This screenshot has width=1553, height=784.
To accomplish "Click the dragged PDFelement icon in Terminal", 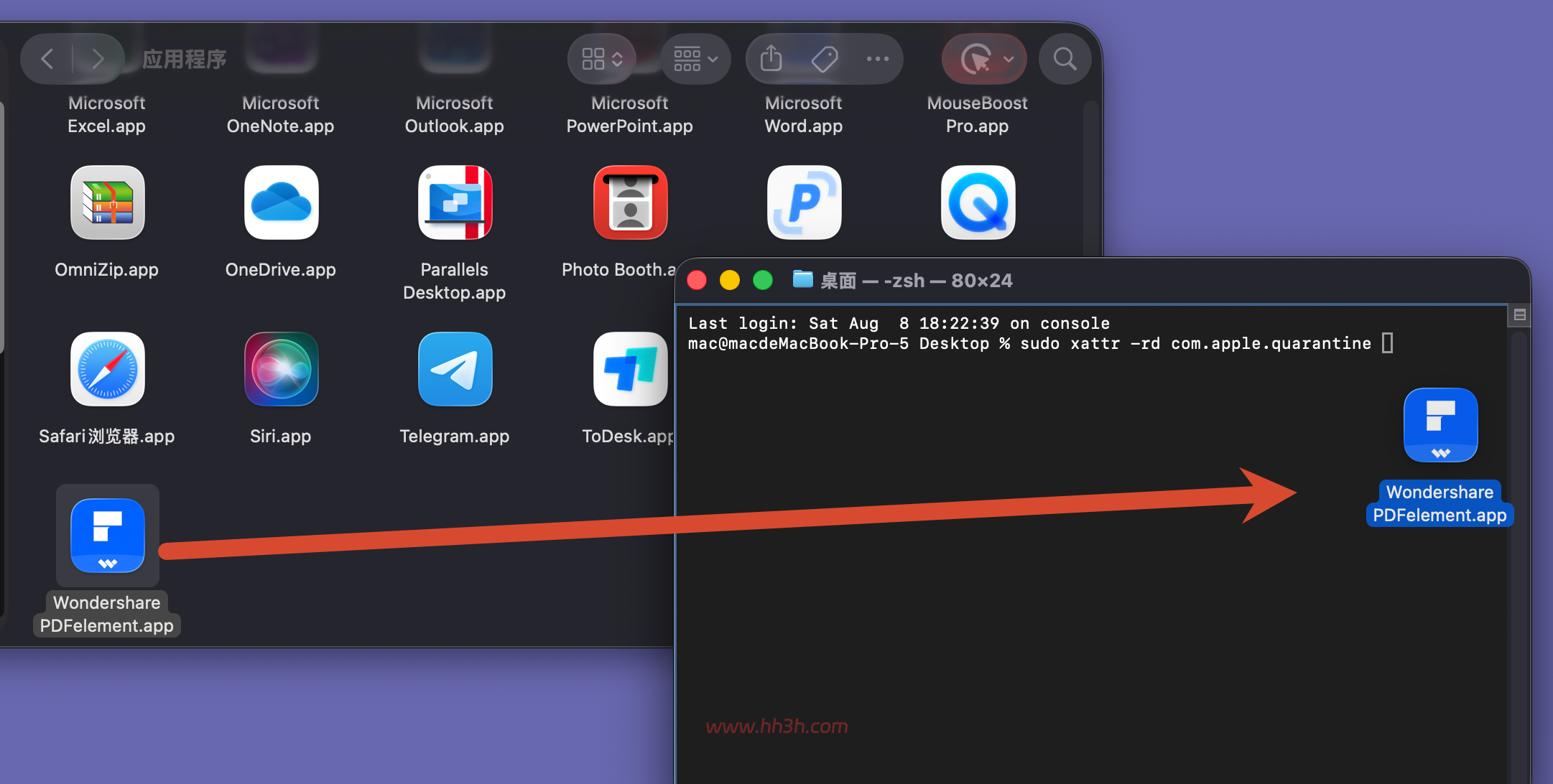I will (1440, 425).
